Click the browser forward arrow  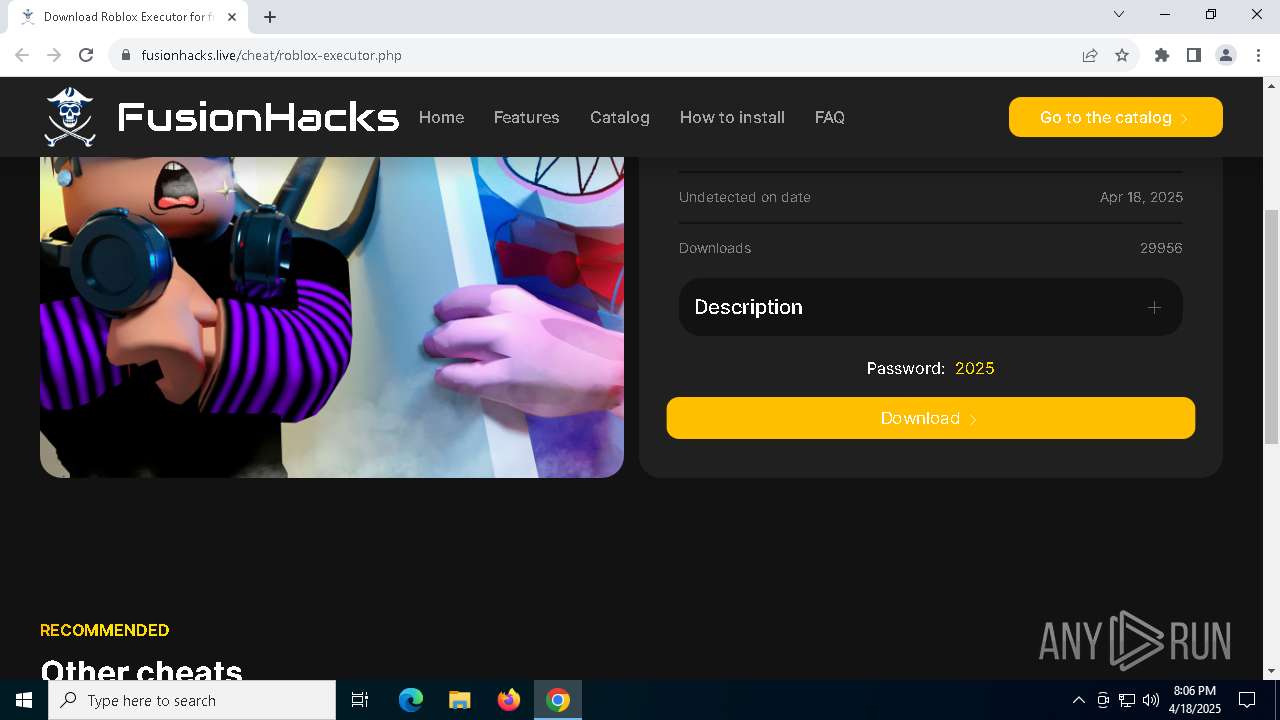coord(54,55)
